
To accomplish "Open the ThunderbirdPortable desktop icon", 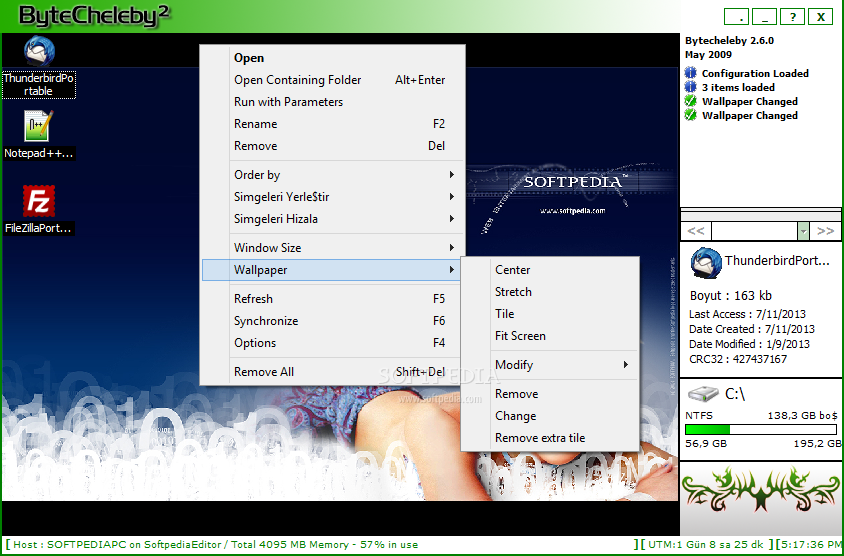I will [x=39, y=52].
